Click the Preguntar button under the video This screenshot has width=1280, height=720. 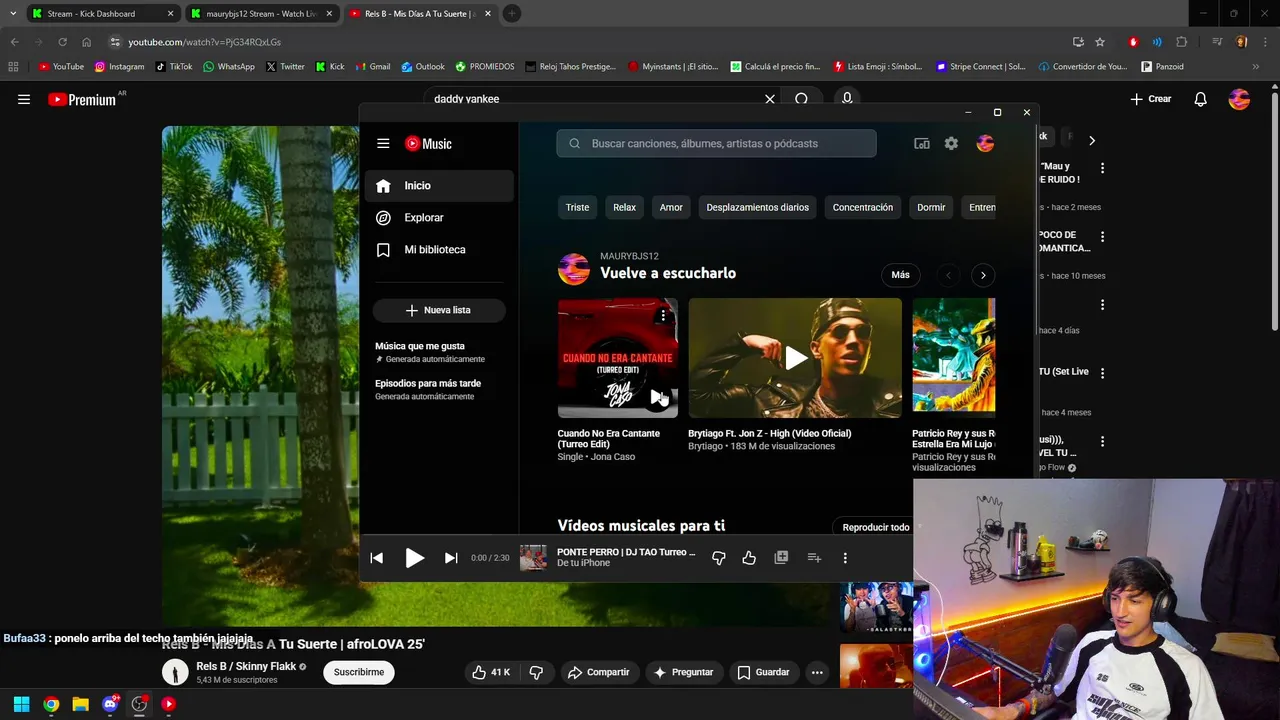click(x=683, y=672)
